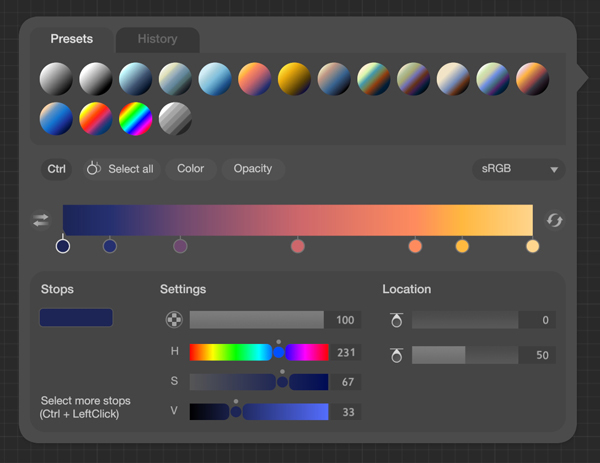Image resolution: width=600 pixels, height=463 pixels.
Task: Switch to the History tab
Action: (157, 39)
